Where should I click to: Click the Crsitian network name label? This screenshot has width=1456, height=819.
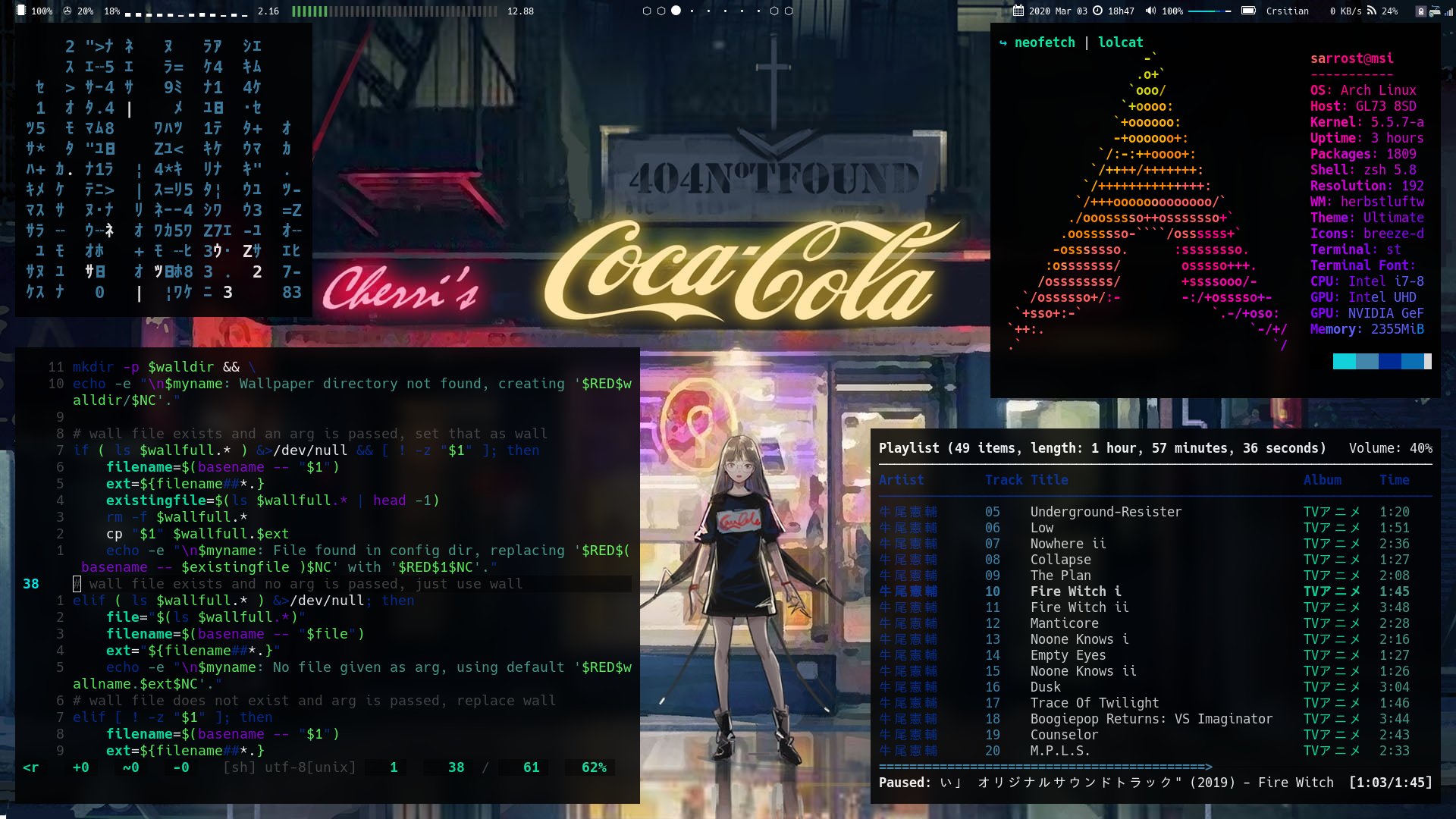1287,11
